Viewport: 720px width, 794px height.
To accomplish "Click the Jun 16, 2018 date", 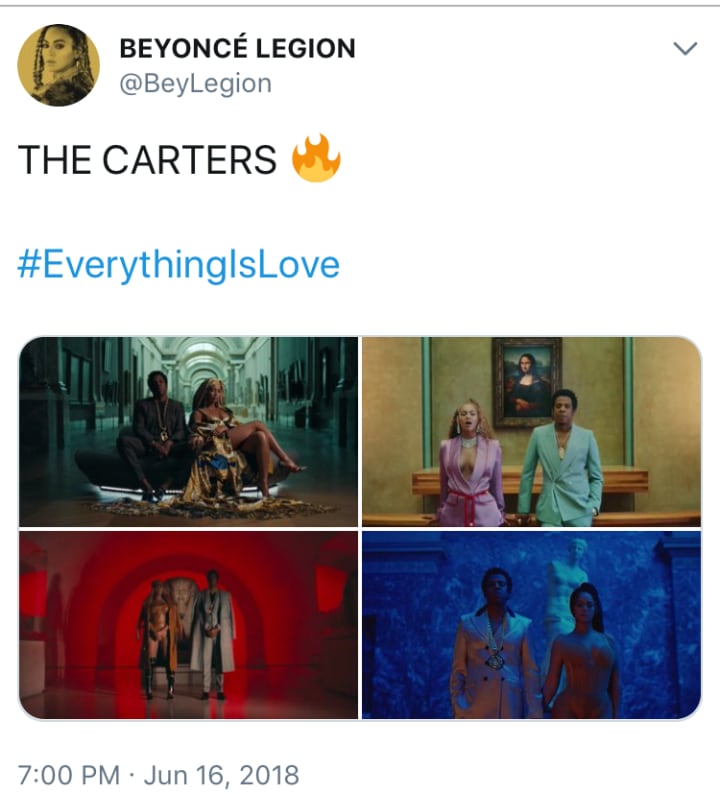I will 222,775.
